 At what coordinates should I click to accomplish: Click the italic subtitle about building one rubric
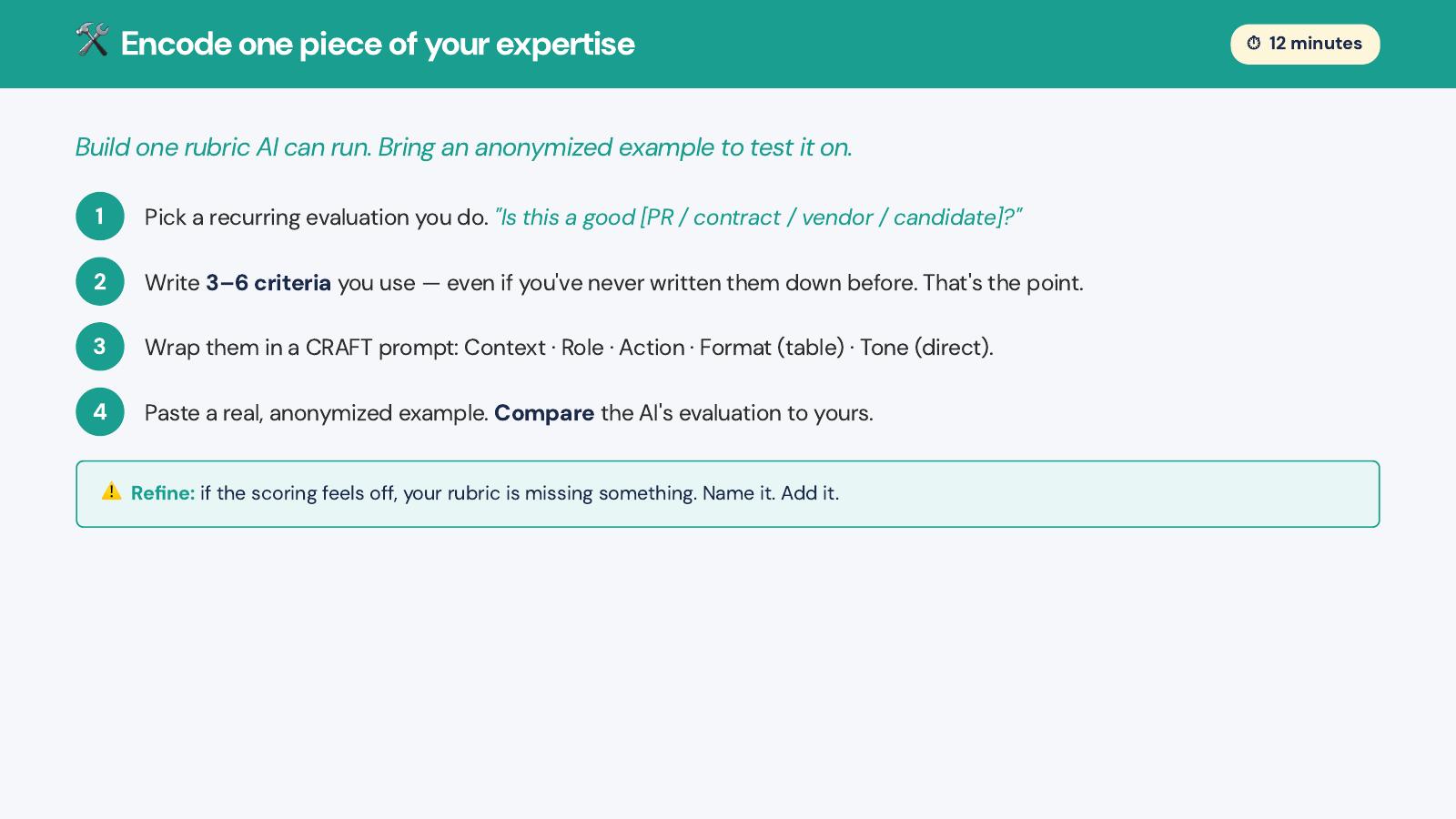click(x=464, y=147)
